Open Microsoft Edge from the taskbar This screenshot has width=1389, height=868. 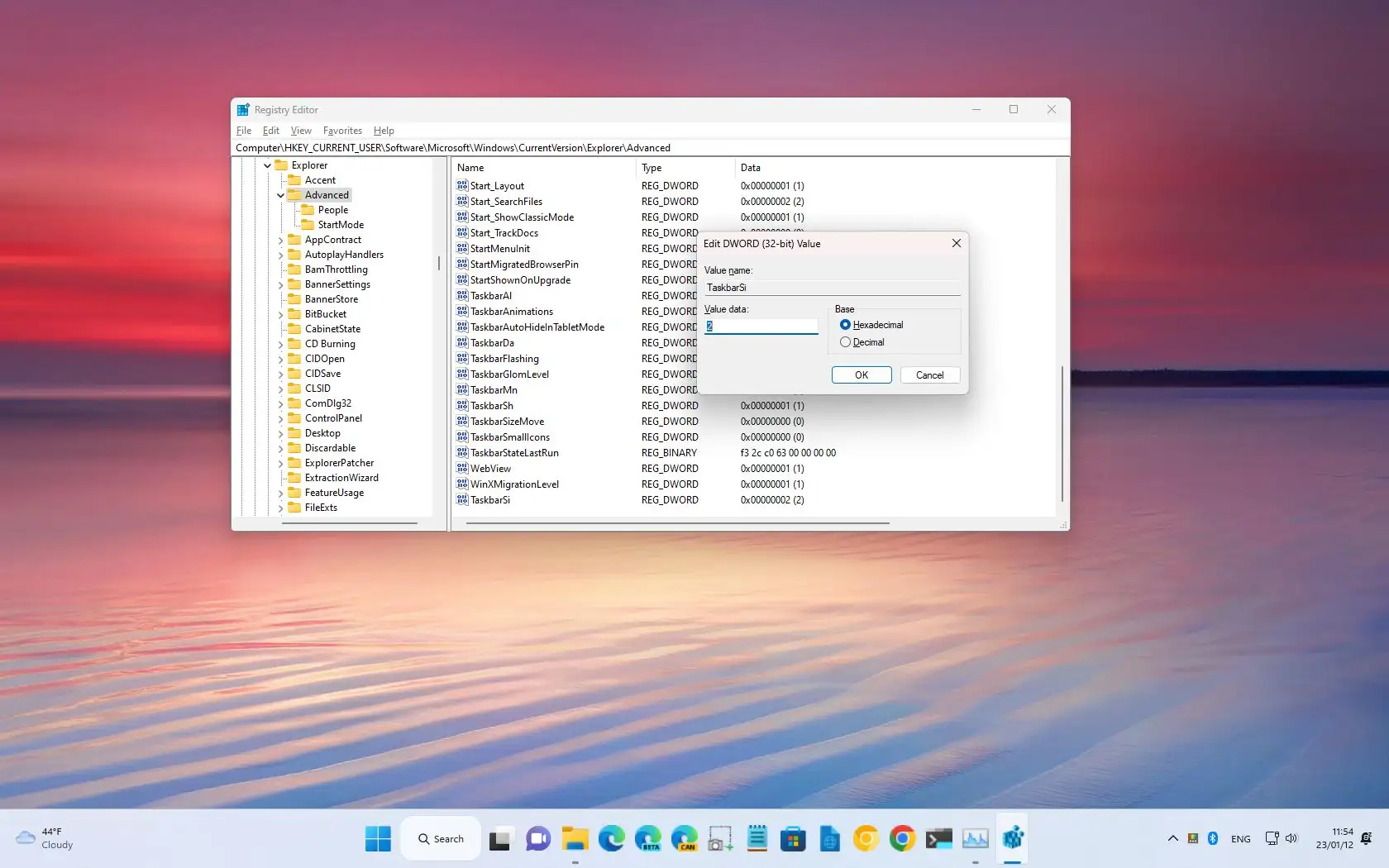pyautogui.click(x=611, y=839)
